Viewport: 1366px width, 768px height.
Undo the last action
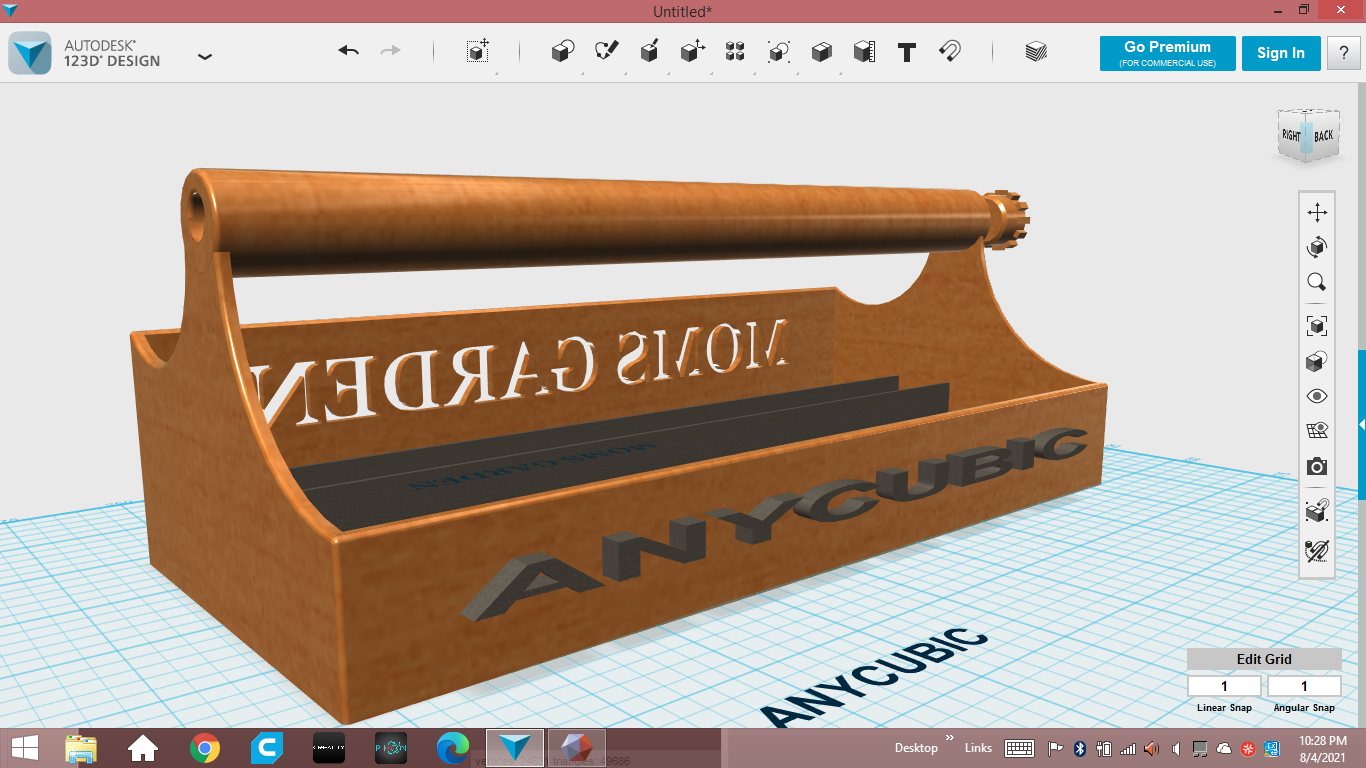(348, 51)
